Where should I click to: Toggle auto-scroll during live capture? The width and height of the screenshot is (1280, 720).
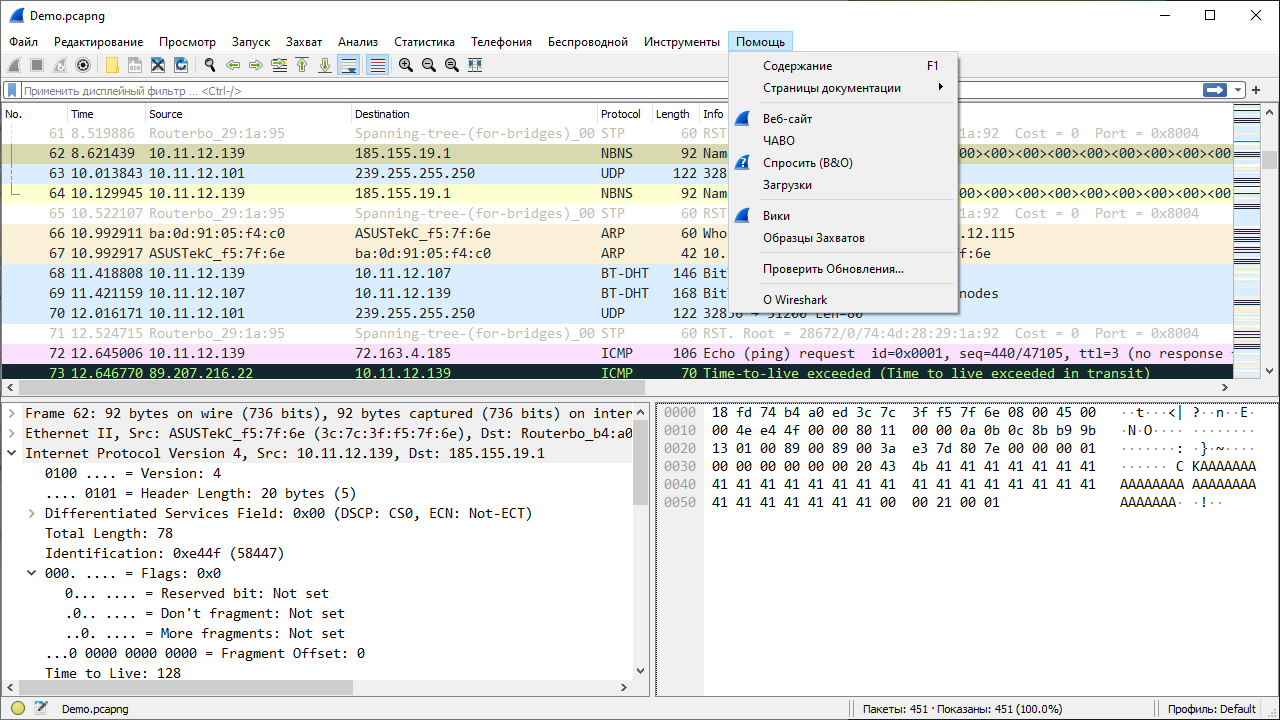348,65
